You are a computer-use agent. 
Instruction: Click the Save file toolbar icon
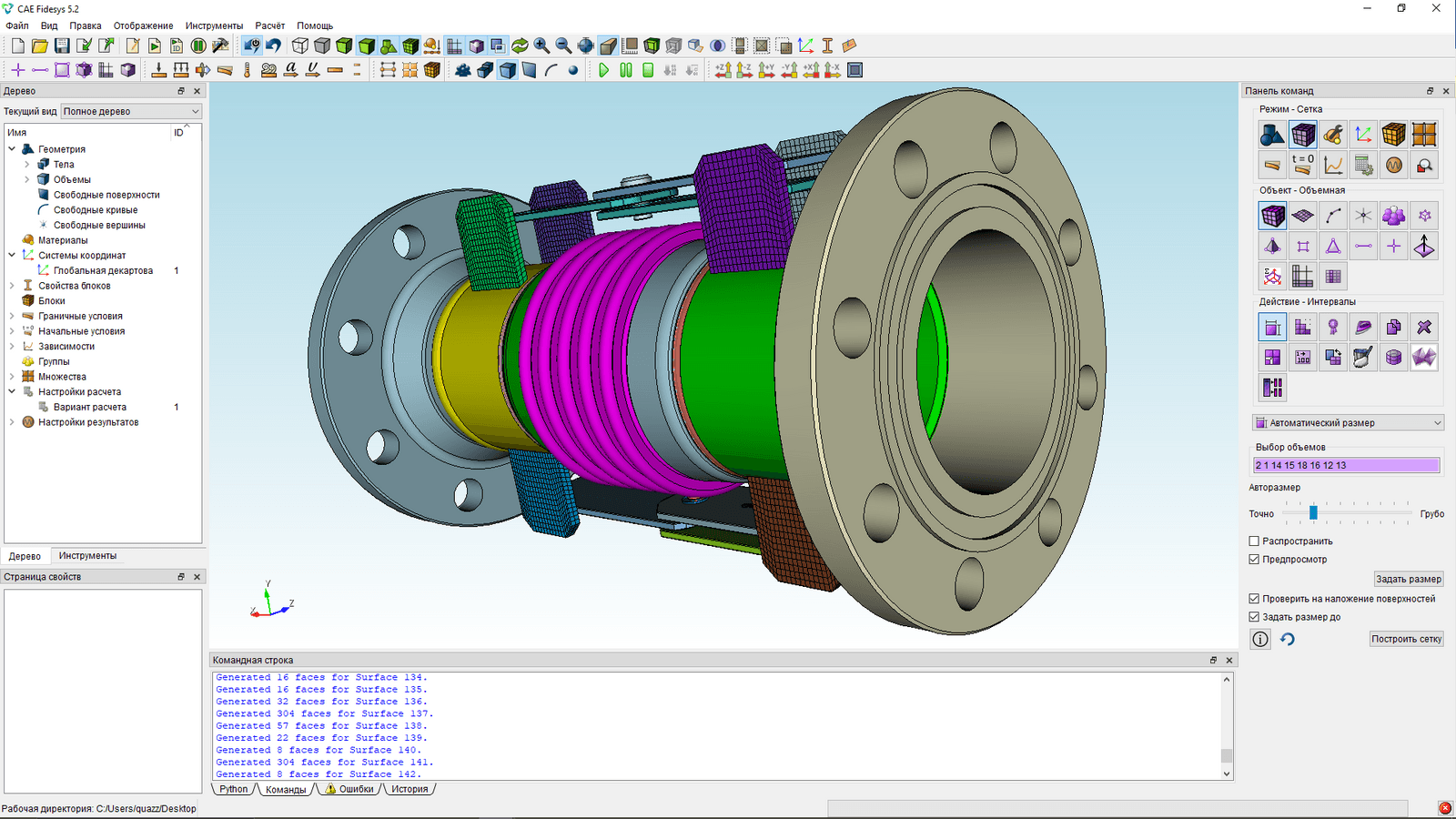[x=62, y=45]
